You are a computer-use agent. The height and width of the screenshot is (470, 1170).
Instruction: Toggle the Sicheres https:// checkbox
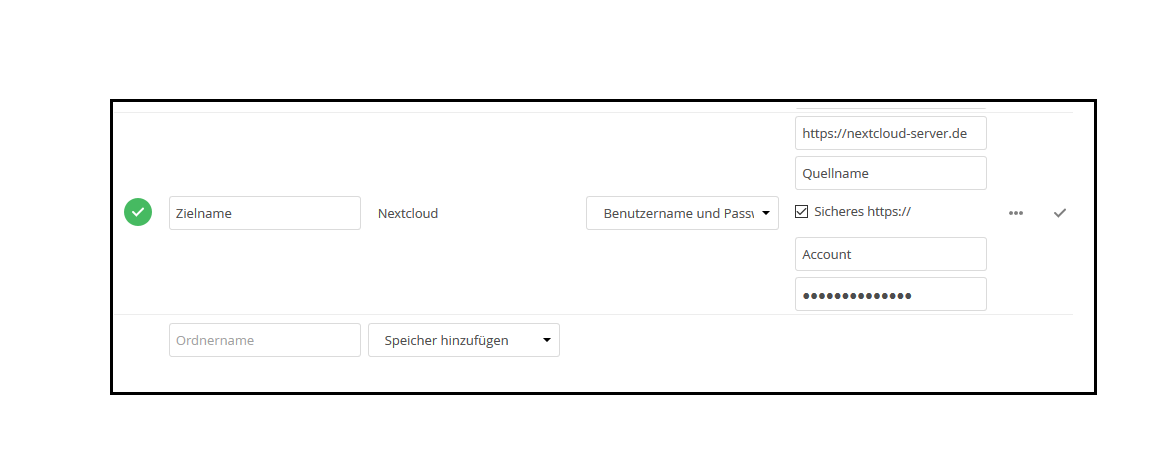(802, 211)
